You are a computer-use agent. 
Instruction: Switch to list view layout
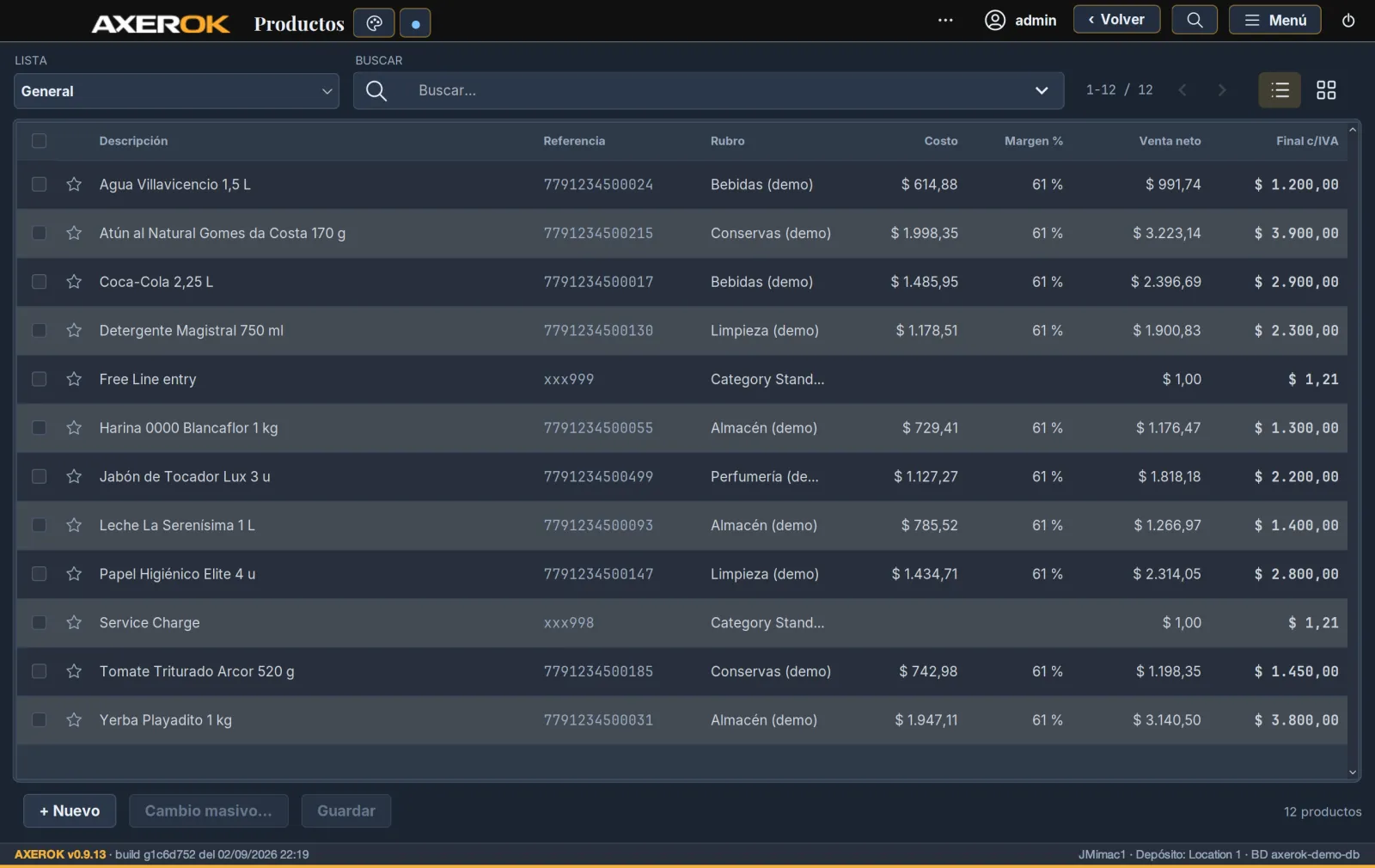tap(1280, 90)
